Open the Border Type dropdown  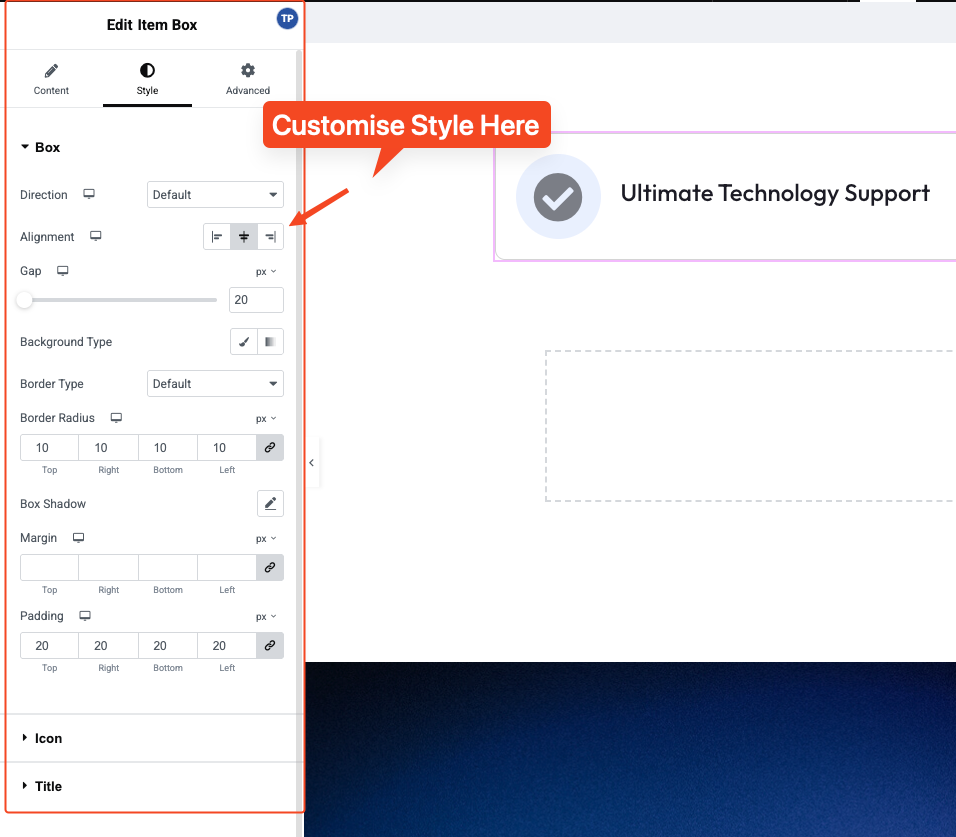215,384
